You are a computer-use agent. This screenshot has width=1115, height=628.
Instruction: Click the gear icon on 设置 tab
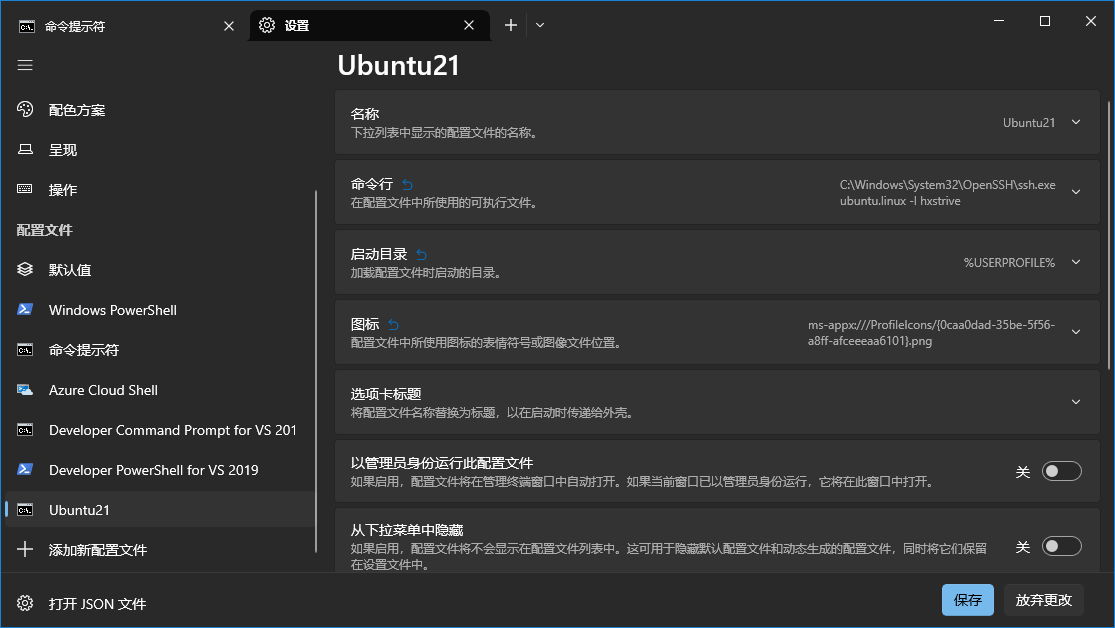coord(267,25)
